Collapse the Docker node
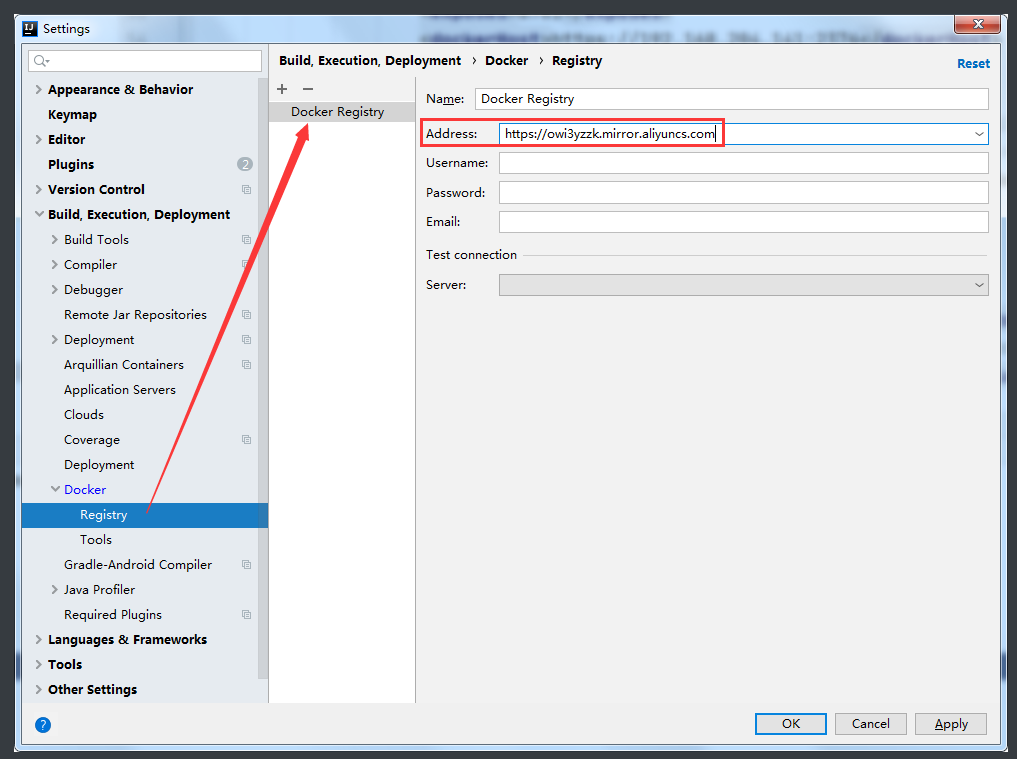 pos(55,489)
